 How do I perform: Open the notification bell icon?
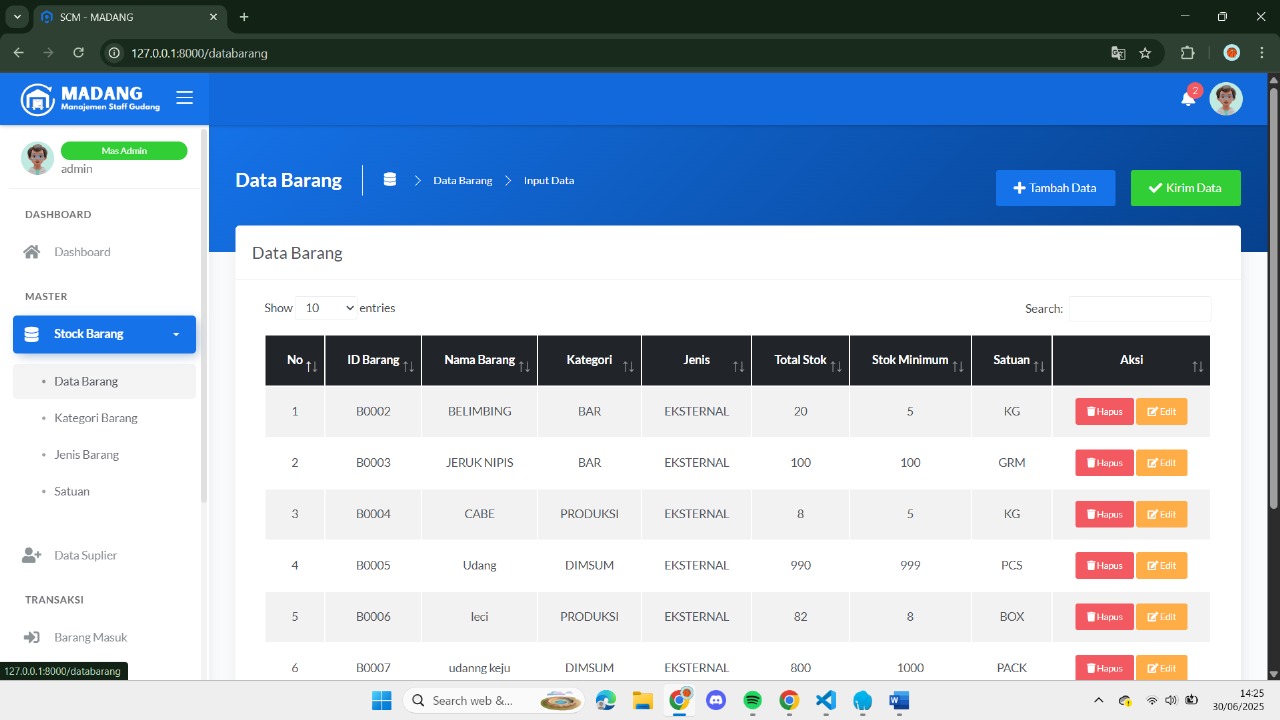(1188, 98)
